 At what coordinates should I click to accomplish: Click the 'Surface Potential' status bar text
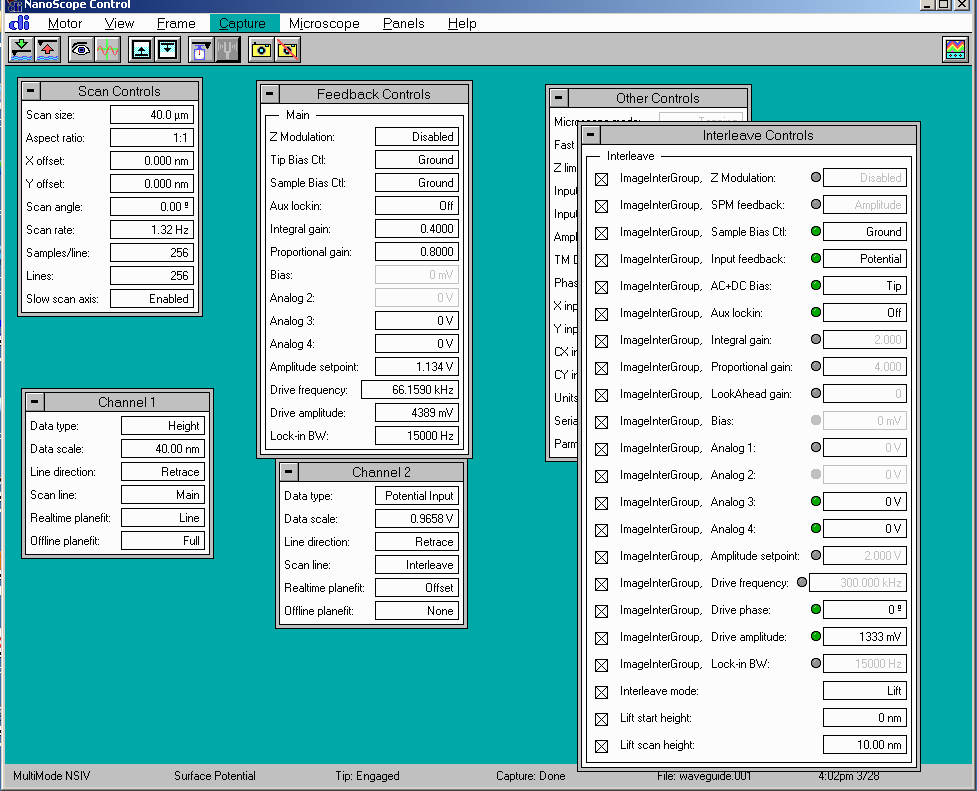pos(214,775)
